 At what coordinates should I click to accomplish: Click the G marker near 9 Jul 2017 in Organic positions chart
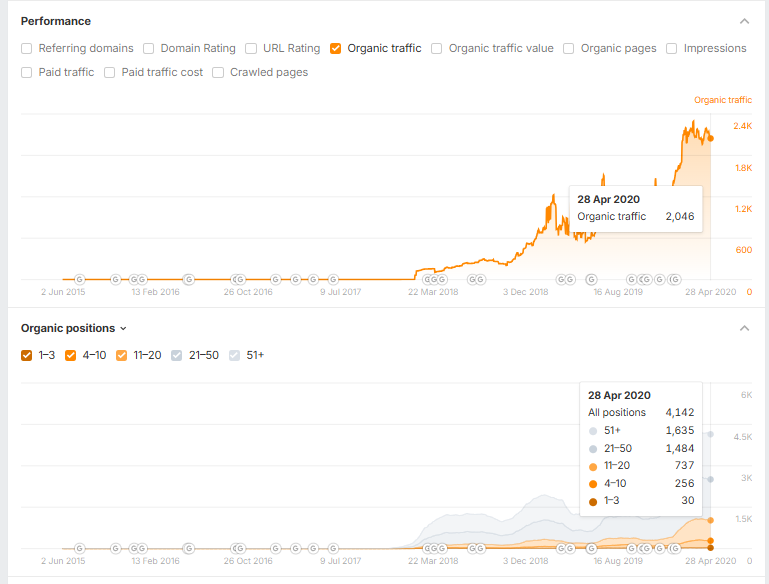click(x=333, y=548)
